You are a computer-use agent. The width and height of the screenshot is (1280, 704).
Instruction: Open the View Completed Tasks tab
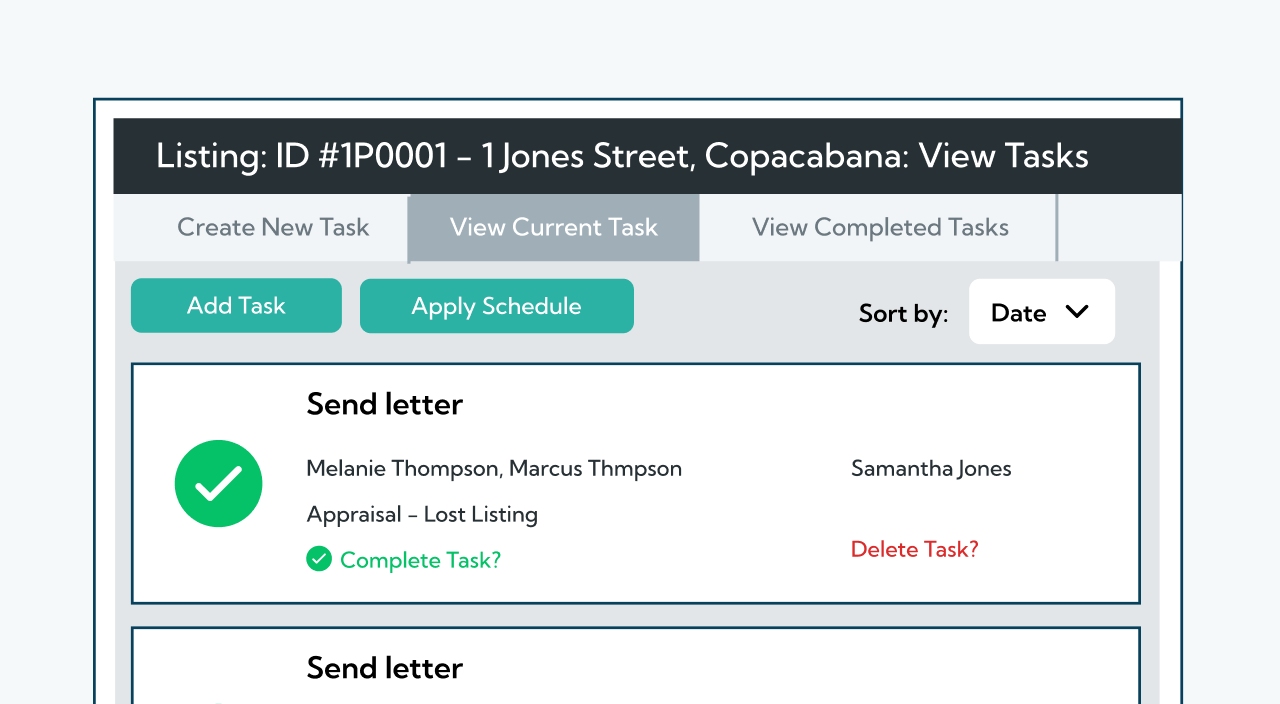tap(880, 228)
